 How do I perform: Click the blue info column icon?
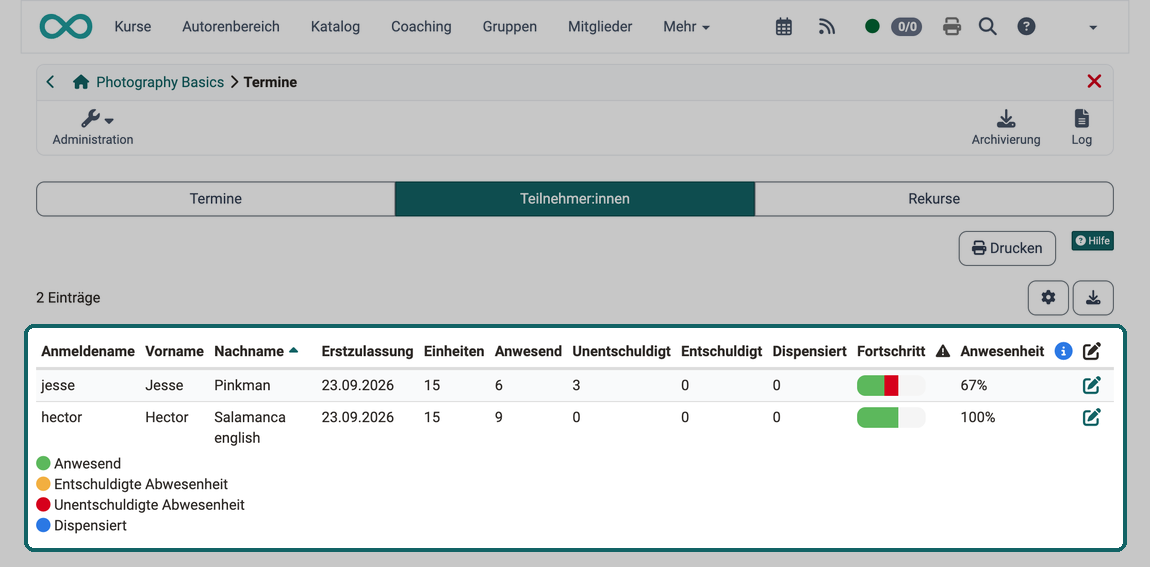tap(1063, 351)
